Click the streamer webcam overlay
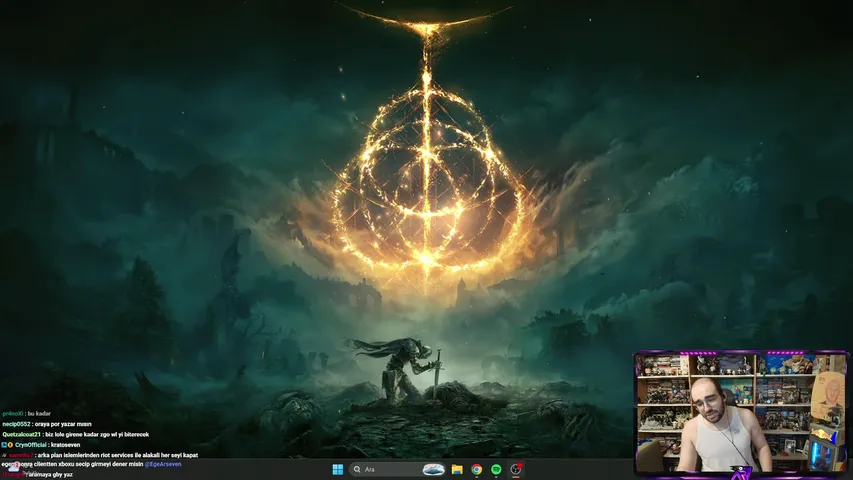 [x=740, y=412]
